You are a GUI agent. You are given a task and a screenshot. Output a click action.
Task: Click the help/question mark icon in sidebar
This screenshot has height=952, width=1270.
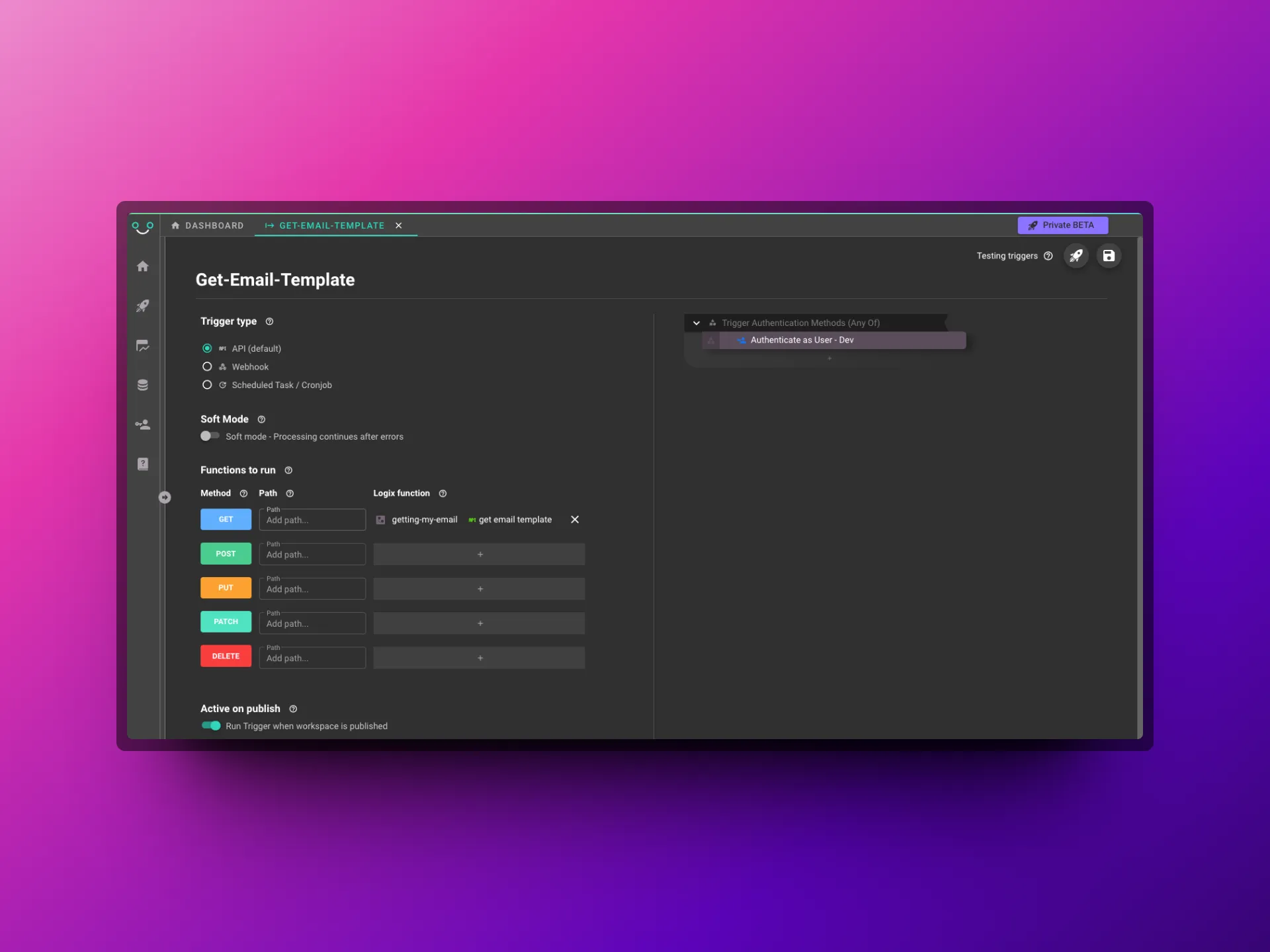click(143, 463)
